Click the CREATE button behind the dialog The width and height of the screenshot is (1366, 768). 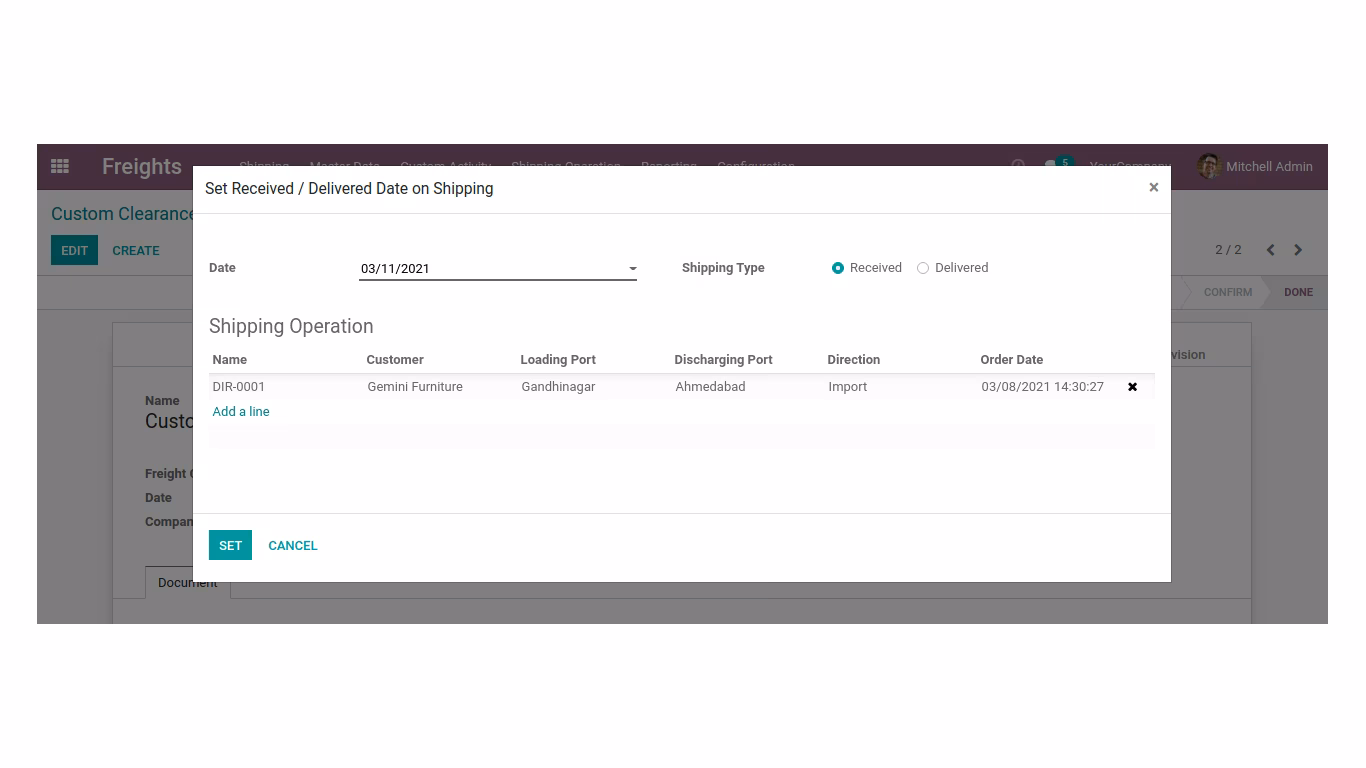pos(136,250)
